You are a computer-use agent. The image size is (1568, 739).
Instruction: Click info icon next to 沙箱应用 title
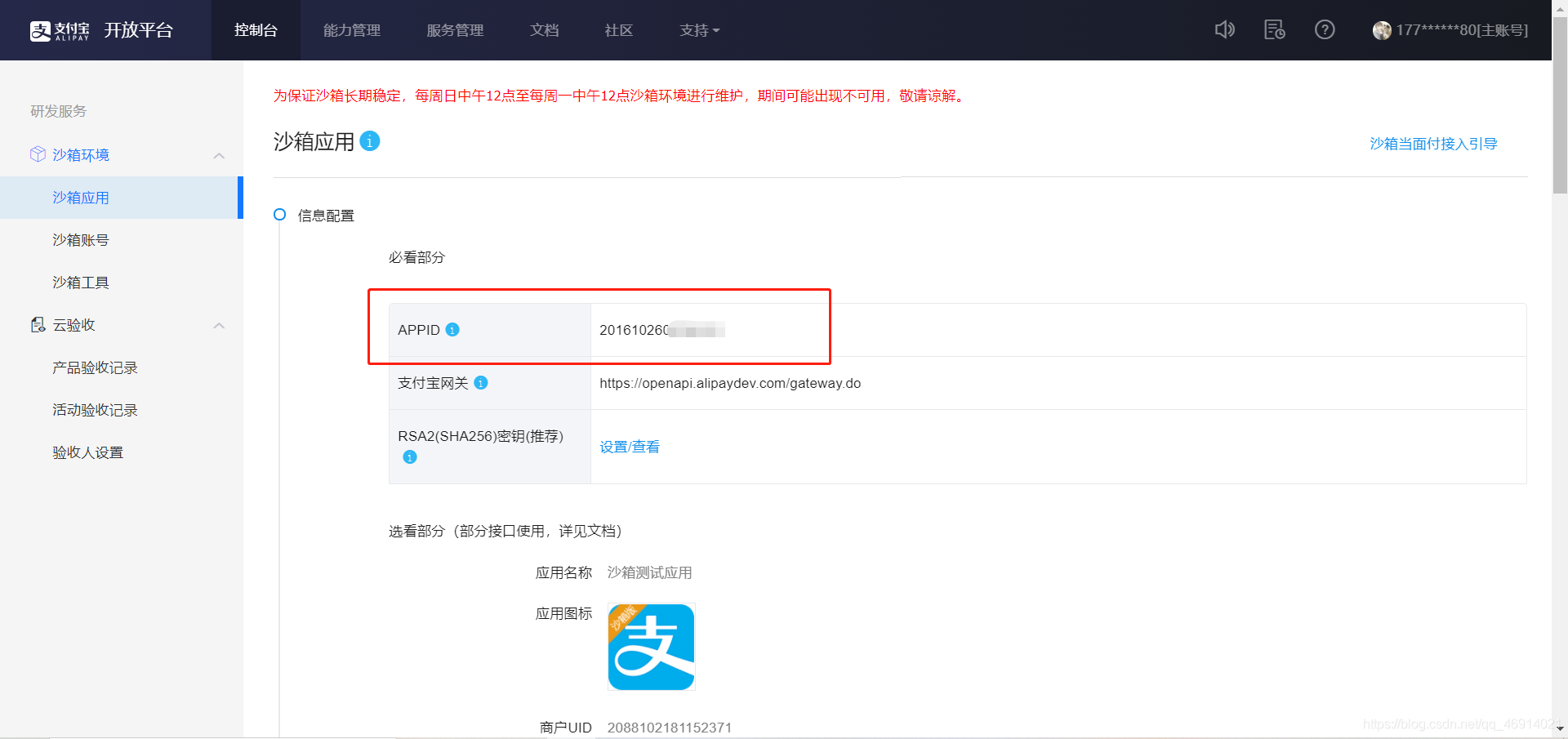tap(370, 141)
